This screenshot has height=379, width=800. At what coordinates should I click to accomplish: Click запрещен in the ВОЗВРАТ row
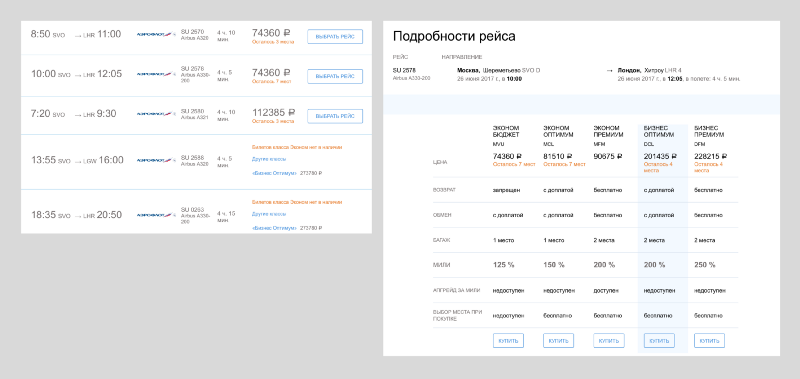pyautogui.click(x=506, y=190)
